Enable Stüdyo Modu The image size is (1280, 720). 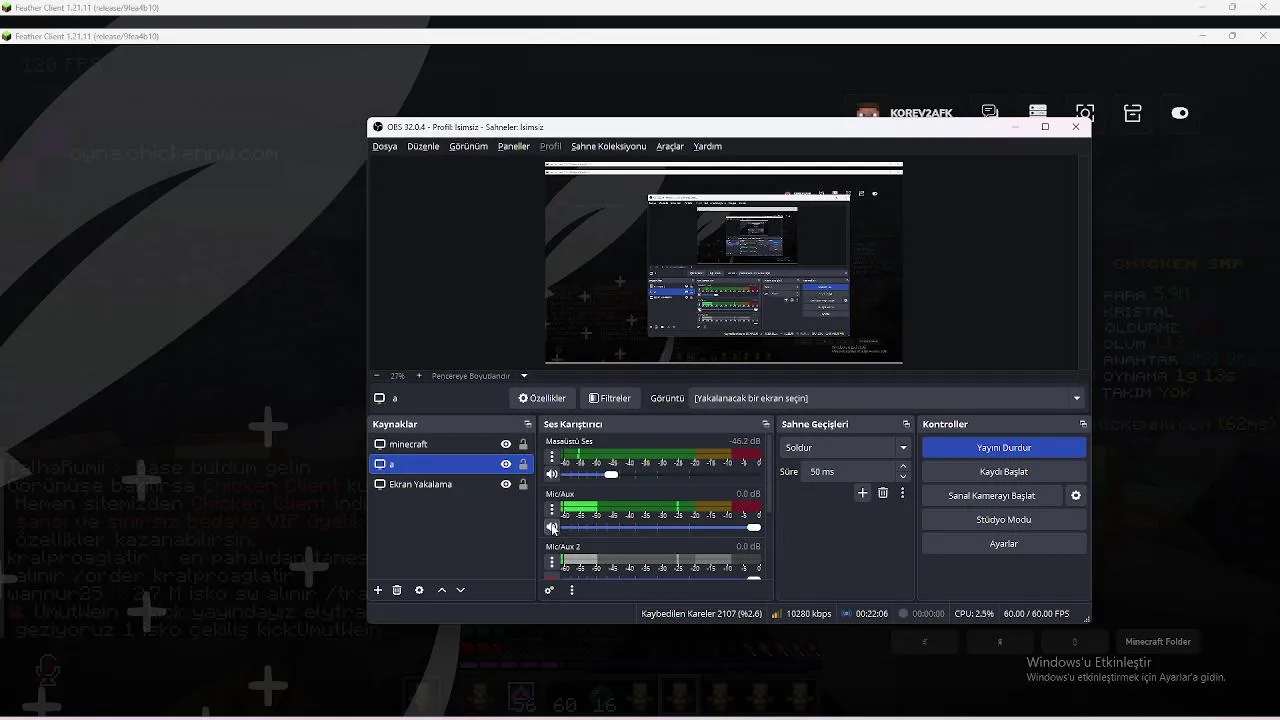coord(1004,519)
